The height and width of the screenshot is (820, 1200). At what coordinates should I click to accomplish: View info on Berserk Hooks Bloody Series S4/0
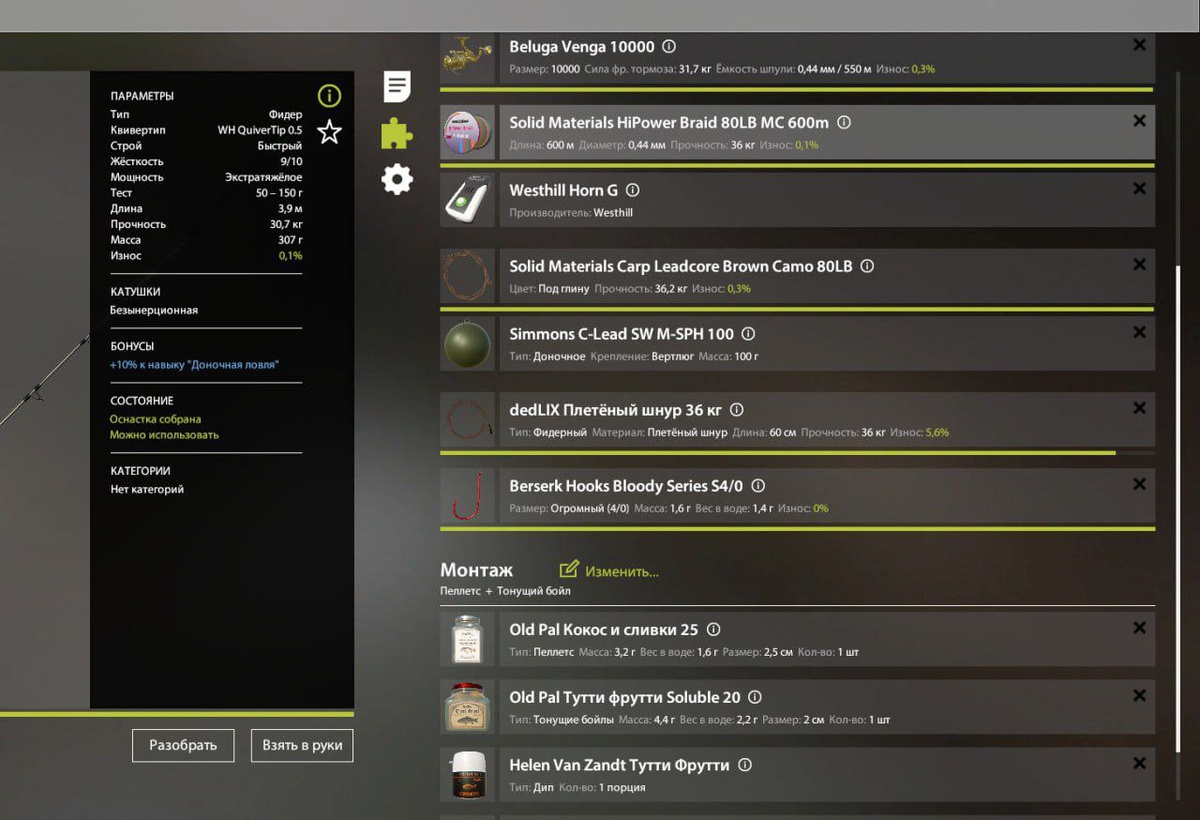tap(758, 486)
